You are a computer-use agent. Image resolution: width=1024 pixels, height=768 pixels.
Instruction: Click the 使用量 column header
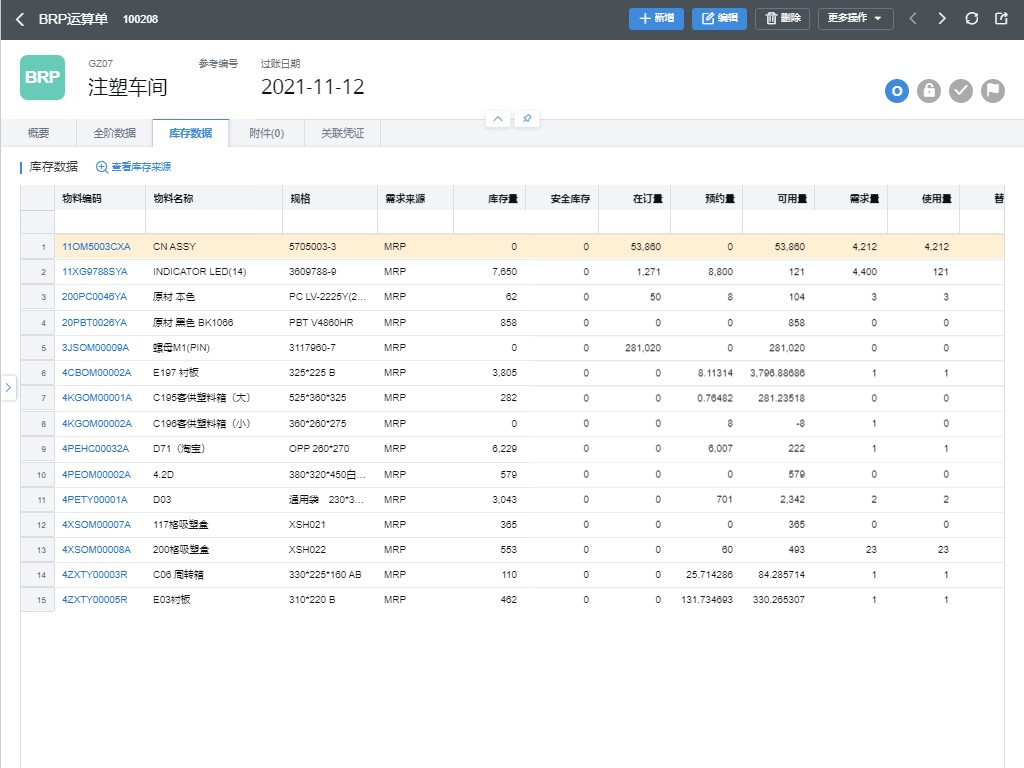click(923, 199)
